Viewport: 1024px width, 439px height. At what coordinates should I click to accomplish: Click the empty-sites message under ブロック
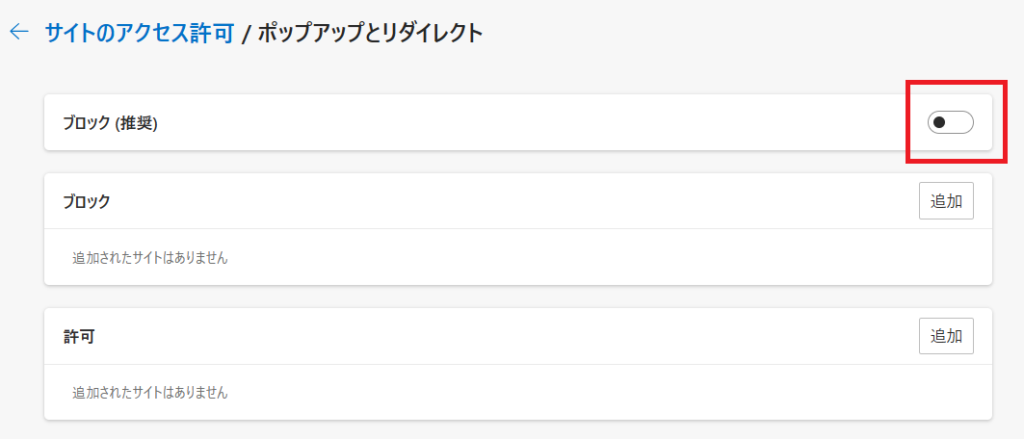point(150,258)
